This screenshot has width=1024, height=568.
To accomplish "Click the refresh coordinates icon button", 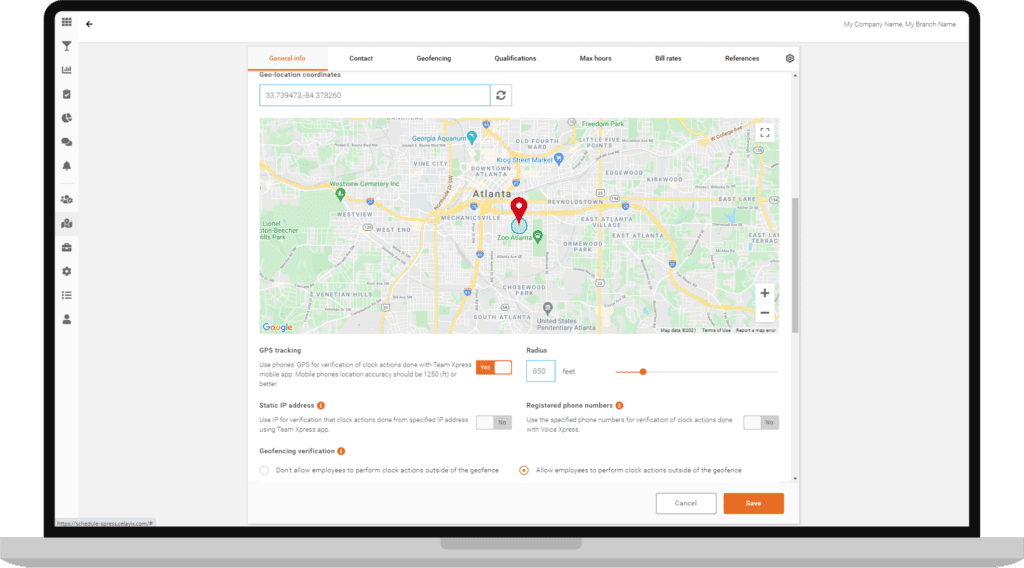I will pos(501,95).
